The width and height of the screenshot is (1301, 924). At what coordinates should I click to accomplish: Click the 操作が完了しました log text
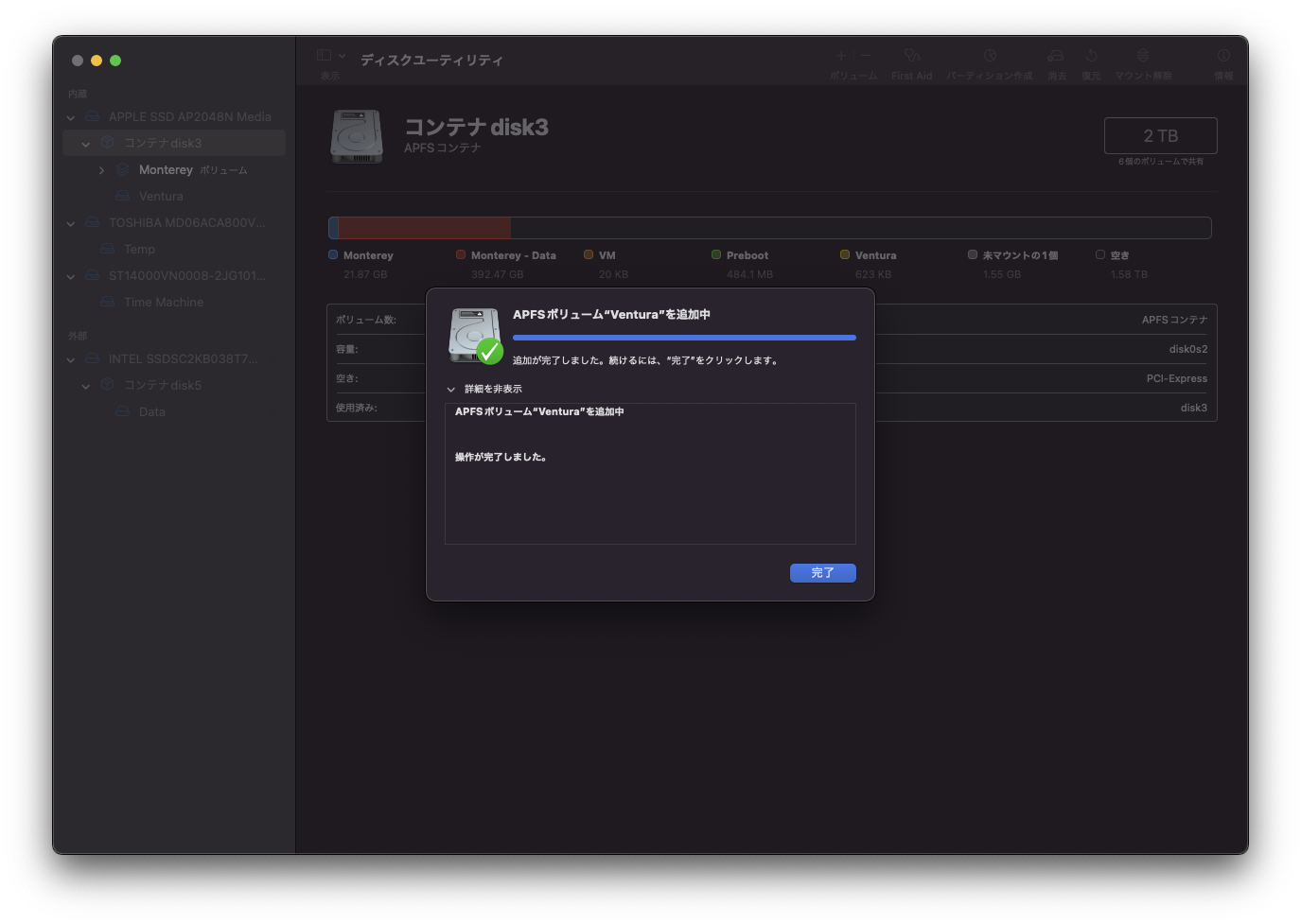(501, 458)
